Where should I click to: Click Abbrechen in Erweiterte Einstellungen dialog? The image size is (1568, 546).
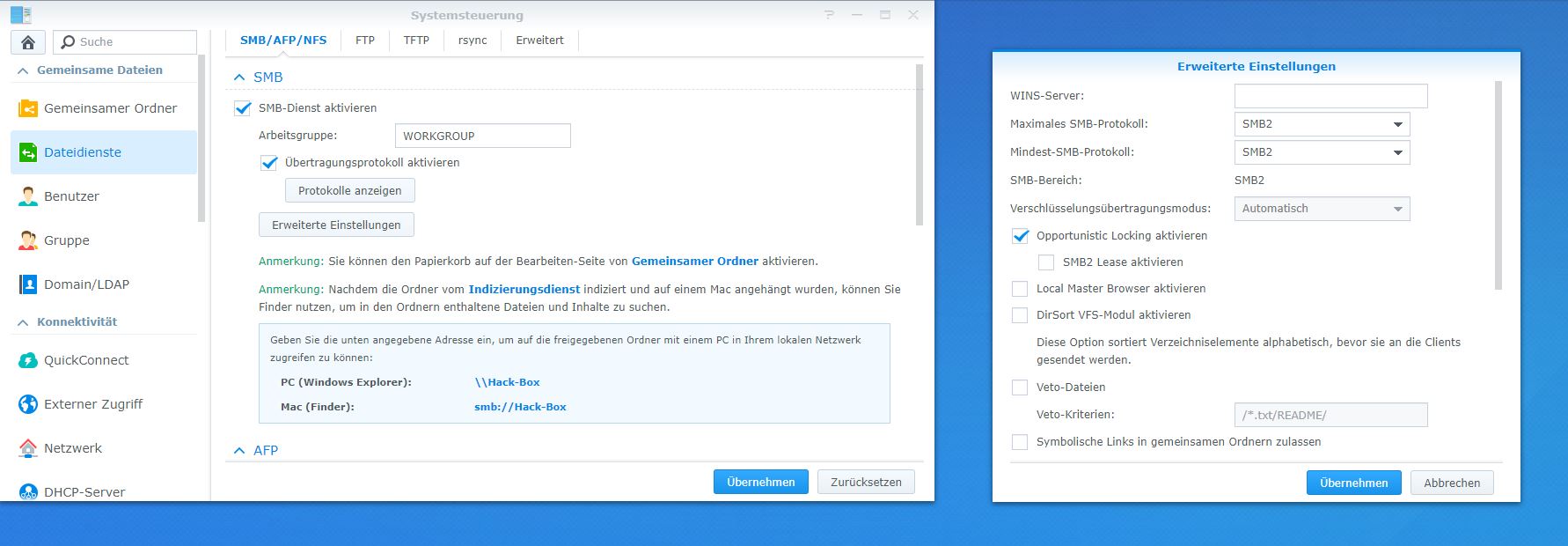(x=1453, y=483)
